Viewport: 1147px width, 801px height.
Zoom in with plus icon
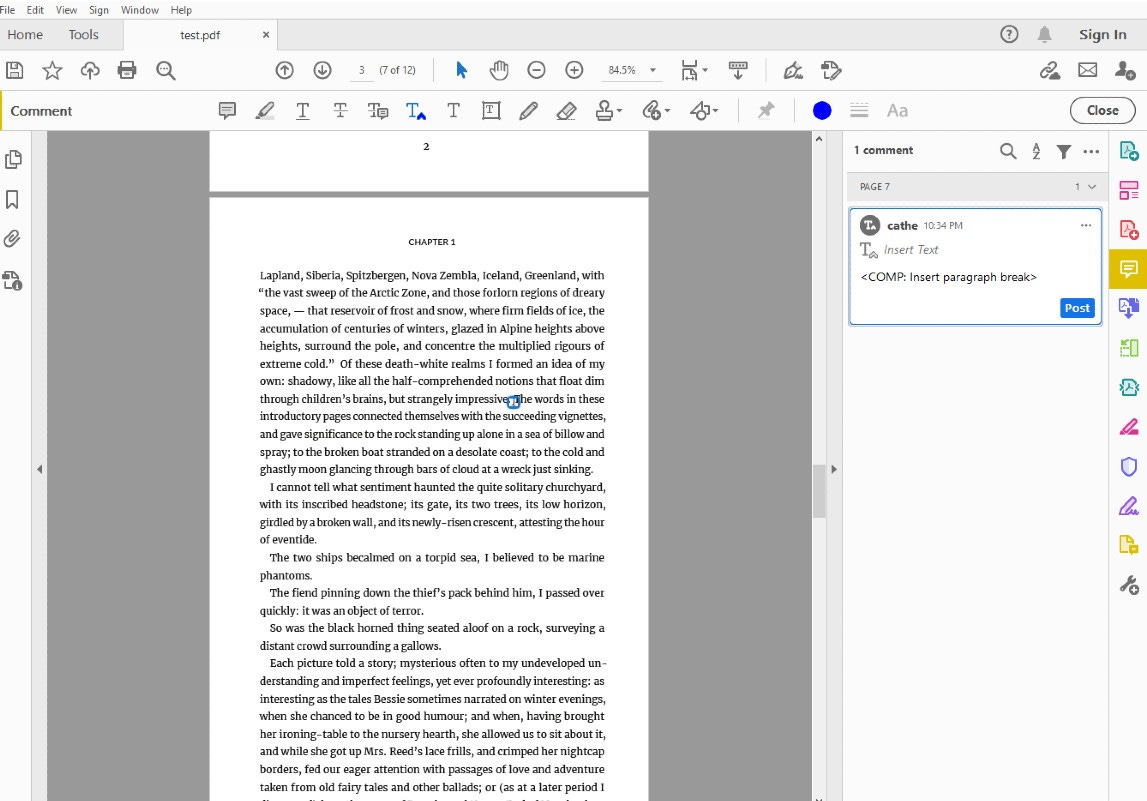tap(574, 70)
